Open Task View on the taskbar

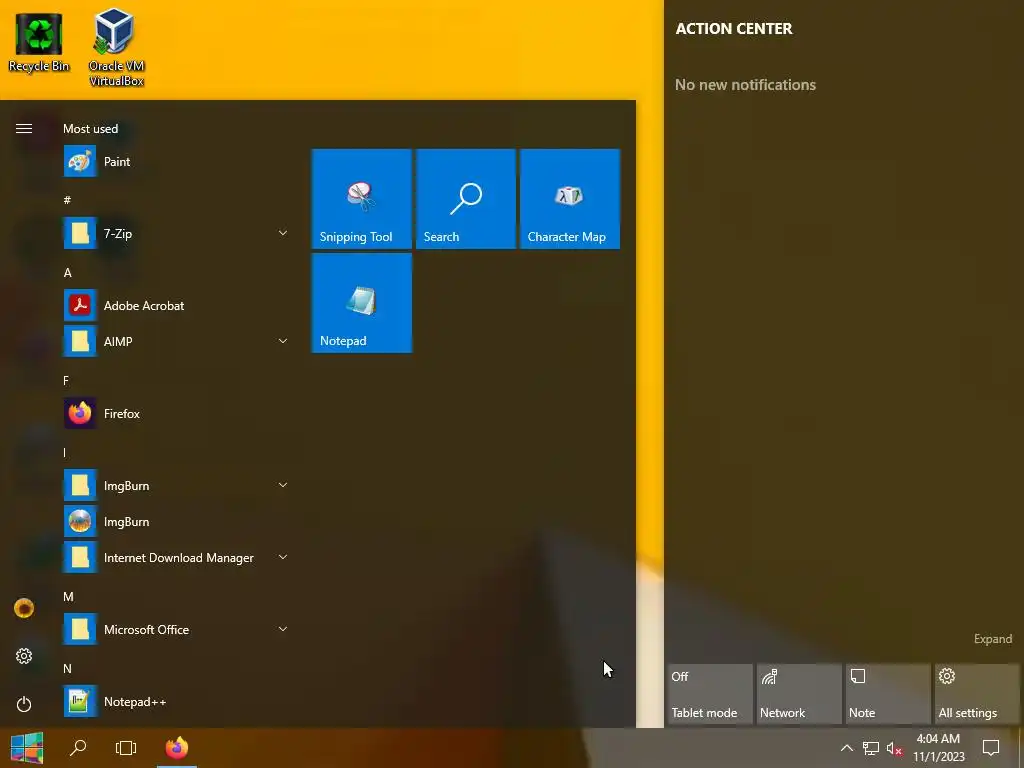[x=125, y=748]
